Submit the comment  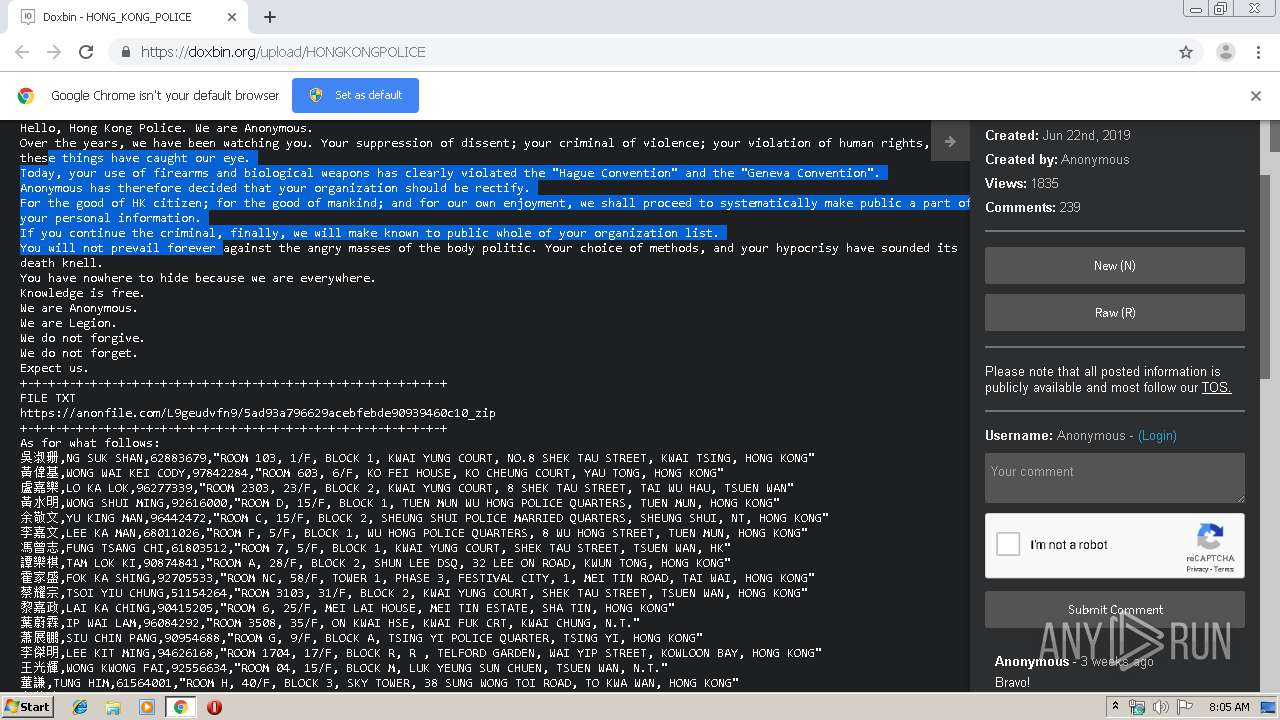(x=1115, y=609)
